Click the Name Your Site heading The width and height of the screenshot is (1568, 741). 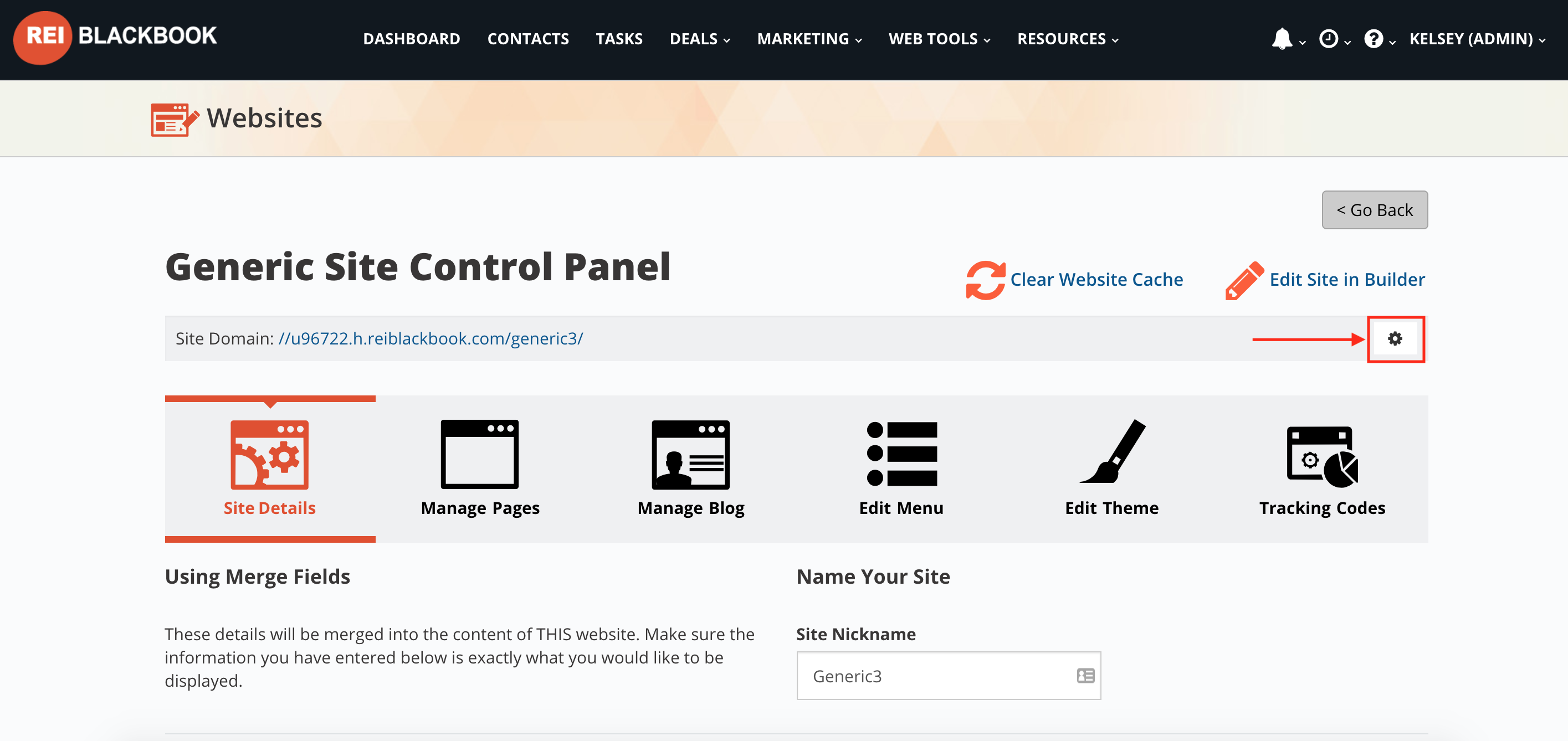[873, 576]
